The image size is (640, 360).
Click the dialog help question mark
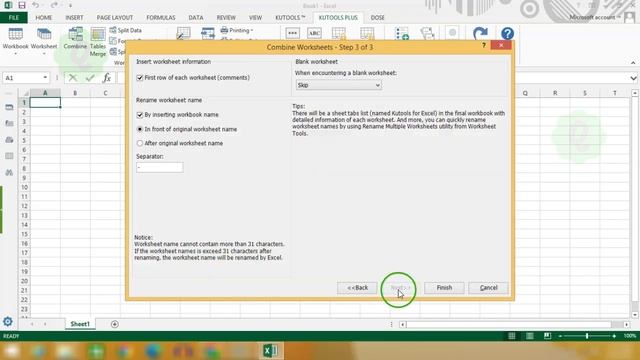pyautogui.click(x=484, y=45)
